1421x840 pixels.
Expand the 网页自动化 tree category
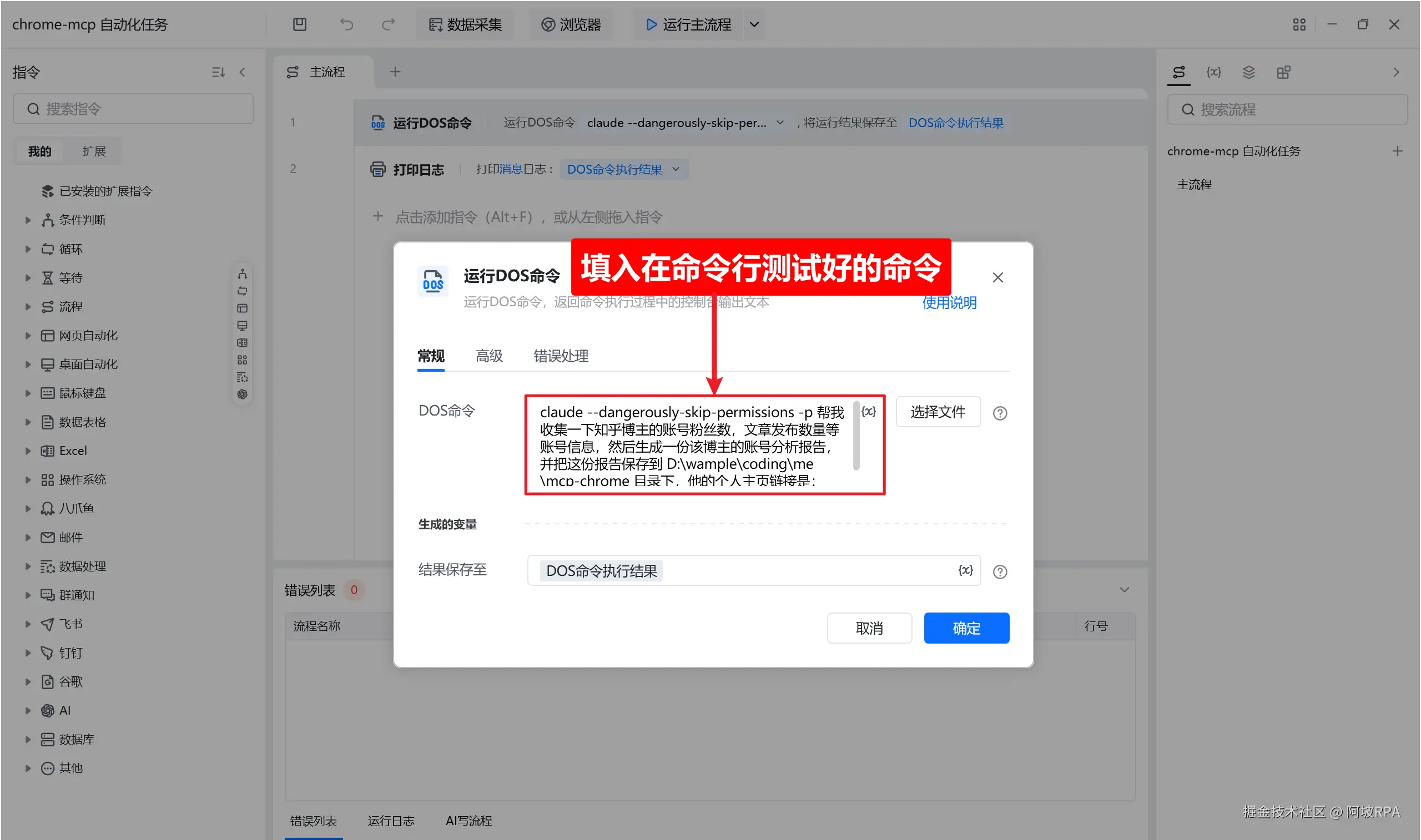pyautogui.click(x=28, y=335)
